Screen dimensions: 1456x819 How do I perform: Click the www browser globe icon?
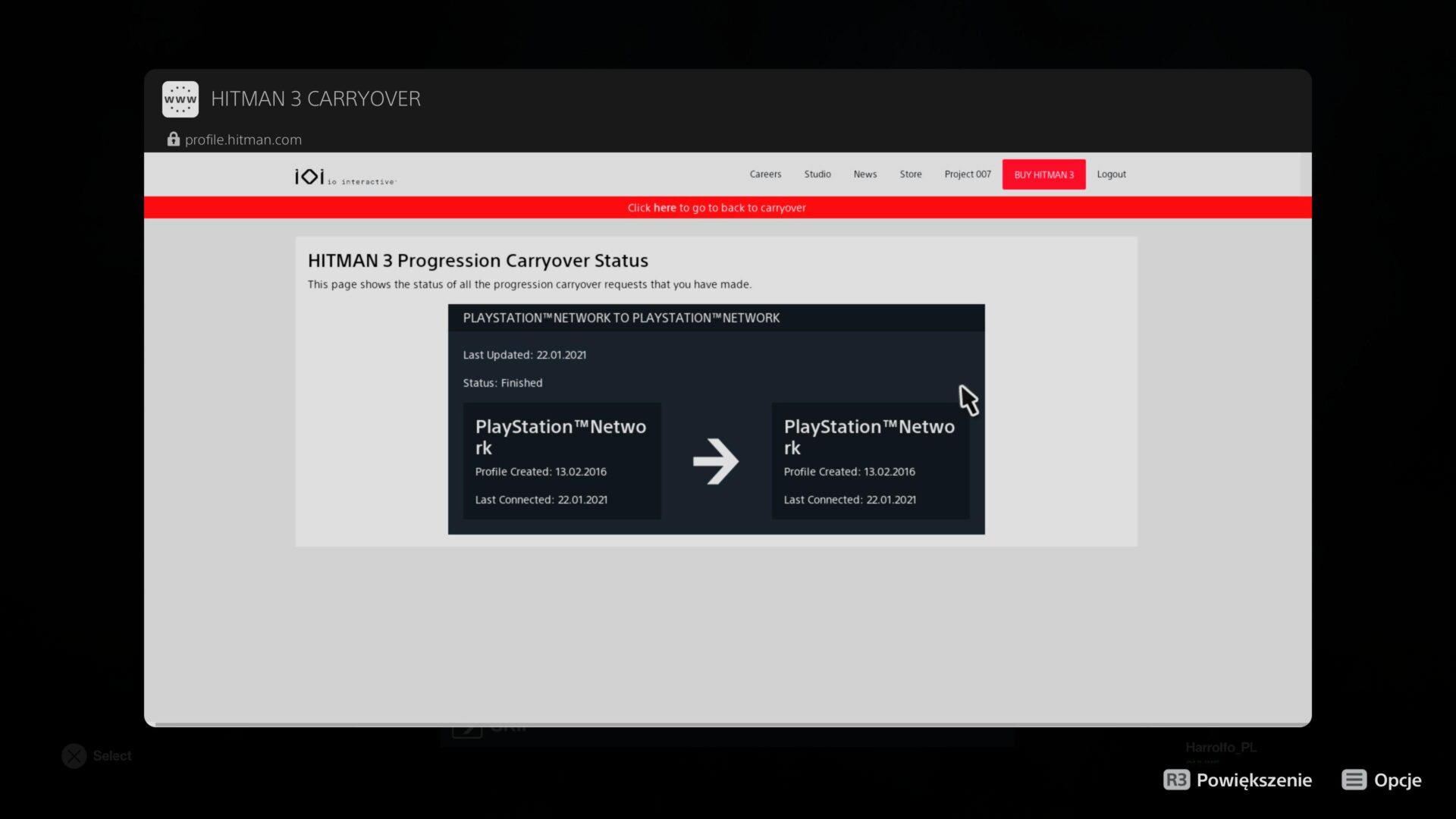coord(180,99)
